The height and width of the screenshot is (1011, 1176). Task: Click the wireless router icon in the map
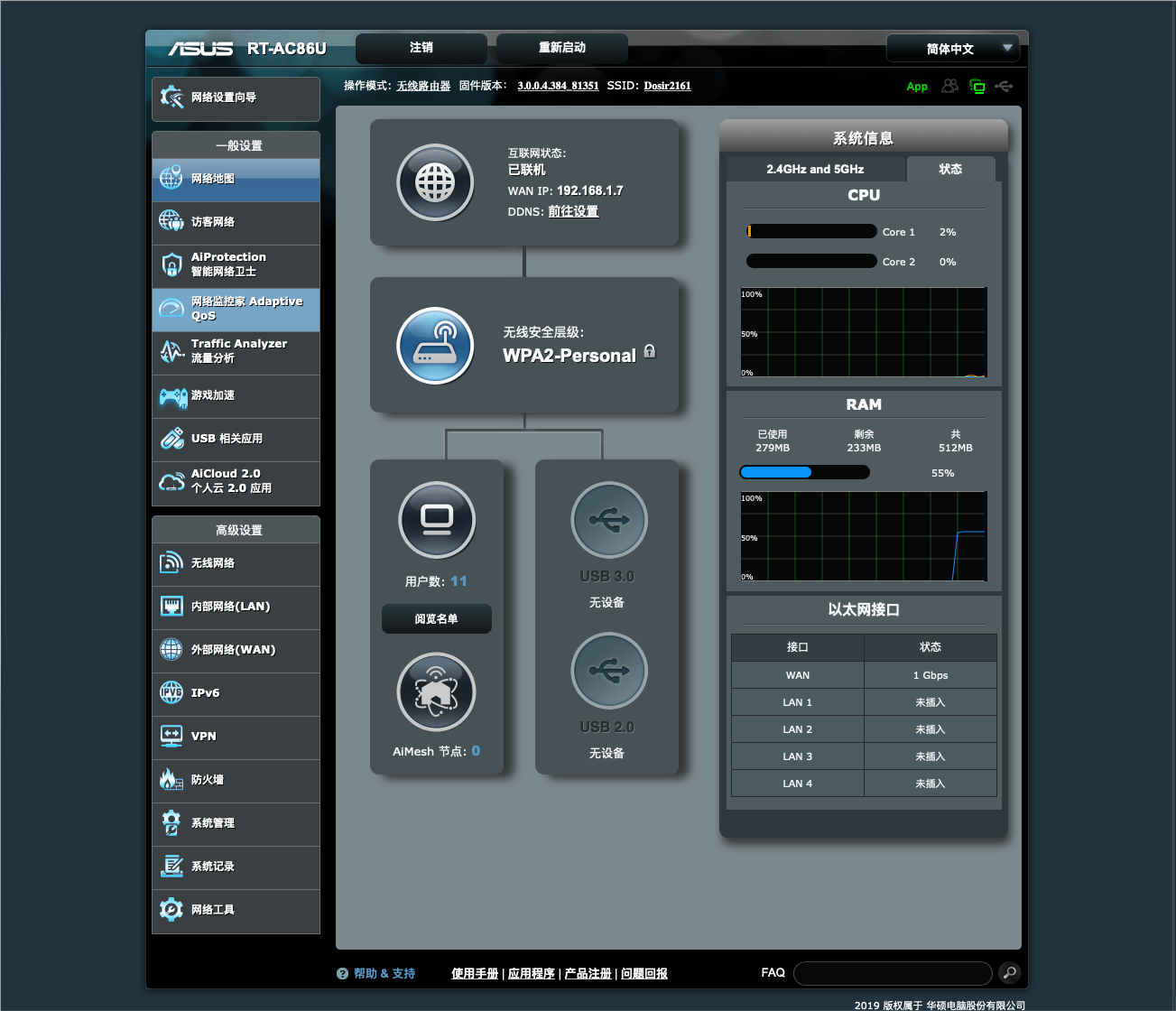(x=436, y=345)
